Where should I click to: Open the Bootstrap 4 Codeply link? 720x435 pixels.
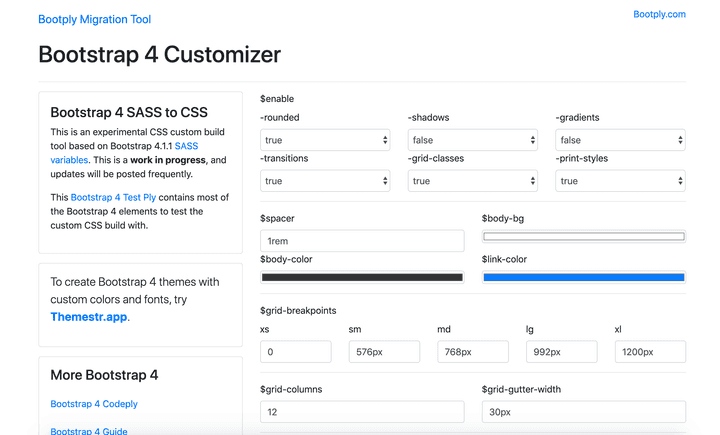(94, 404)
